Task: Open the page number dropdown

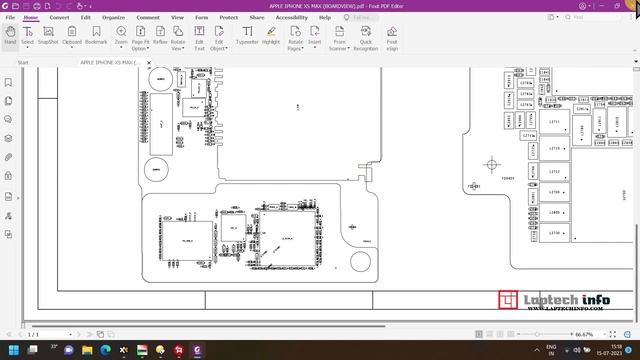Action: pyautogui.click(x=71, y=334)
